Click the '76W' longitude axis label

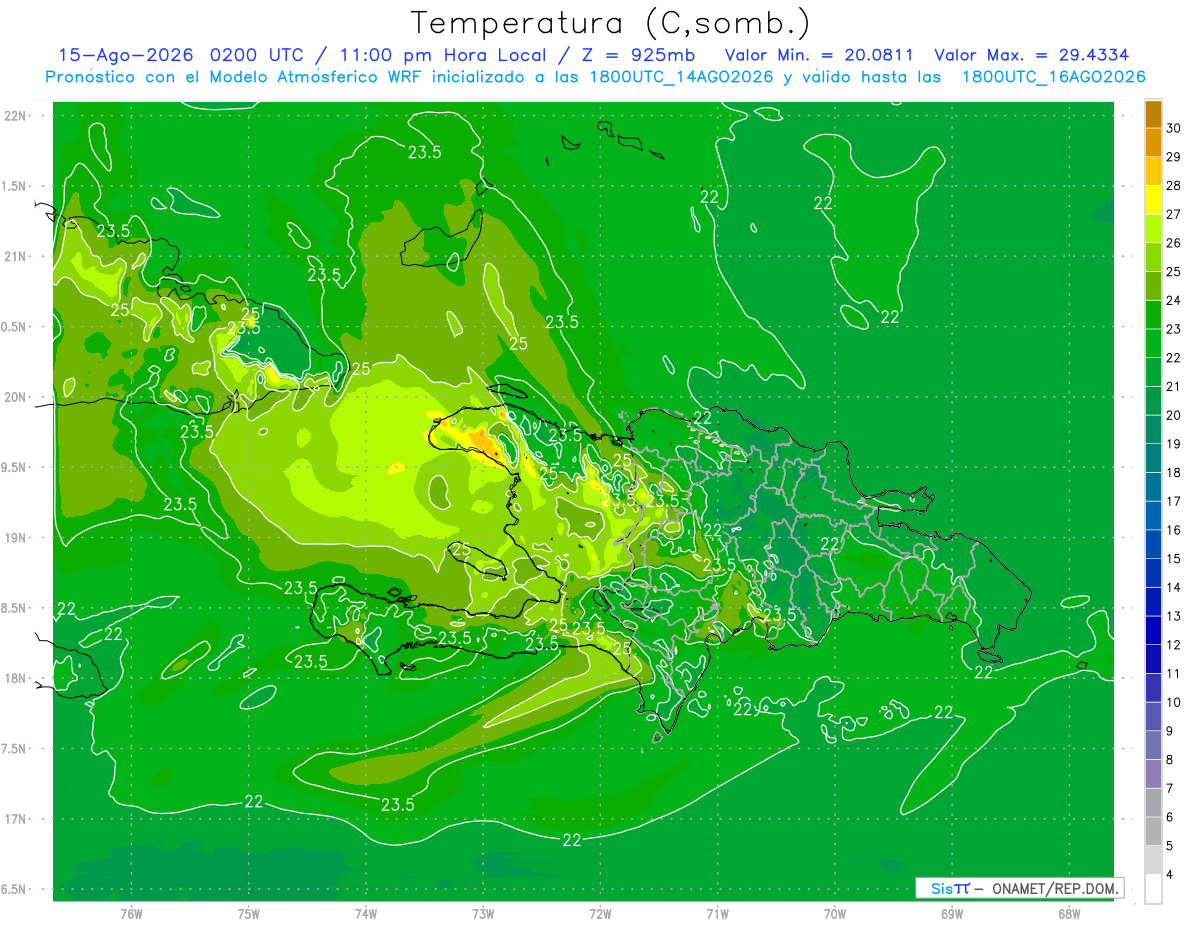[131, 914]
